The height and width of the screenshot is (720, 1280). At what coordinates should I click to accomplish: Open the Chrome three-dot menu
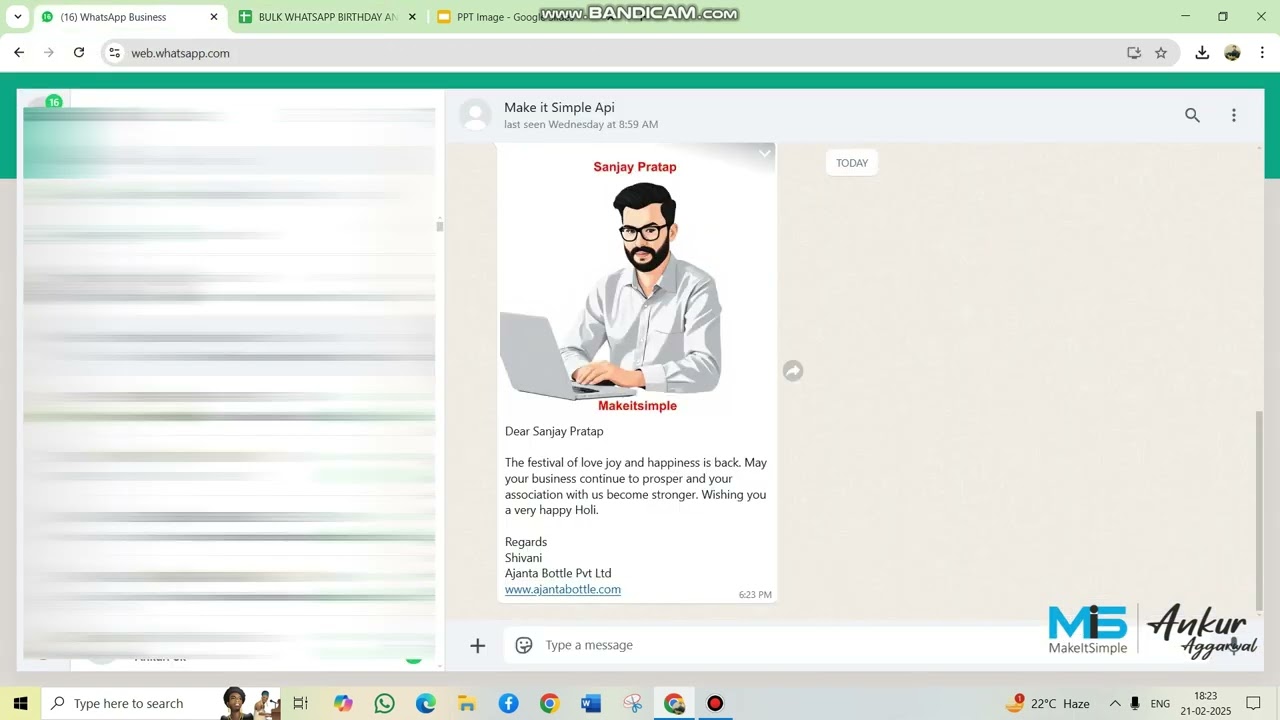(1262, 53)
